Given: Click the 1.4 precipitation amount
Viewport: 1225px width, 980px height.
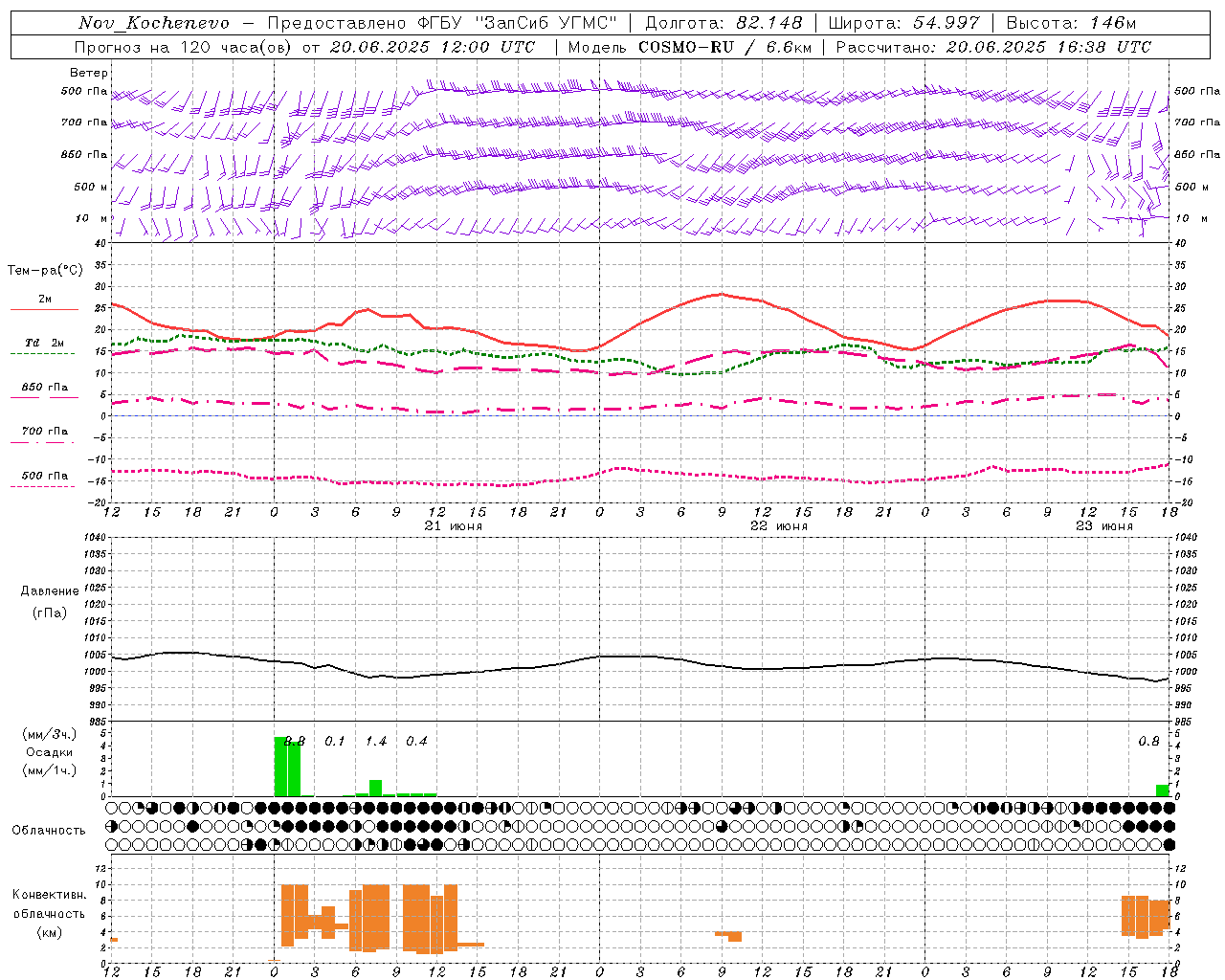Looking at the screenshot, I should coord(376,742).
